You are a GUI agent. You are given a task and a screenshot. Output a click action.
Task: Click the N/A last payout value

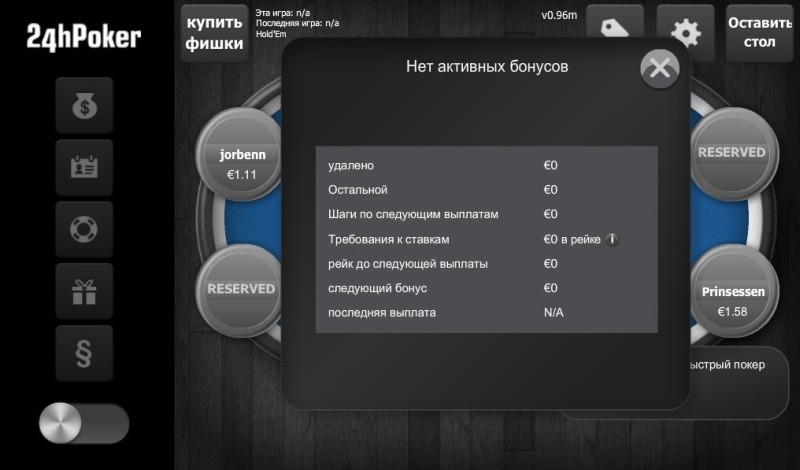click(554, 313)
